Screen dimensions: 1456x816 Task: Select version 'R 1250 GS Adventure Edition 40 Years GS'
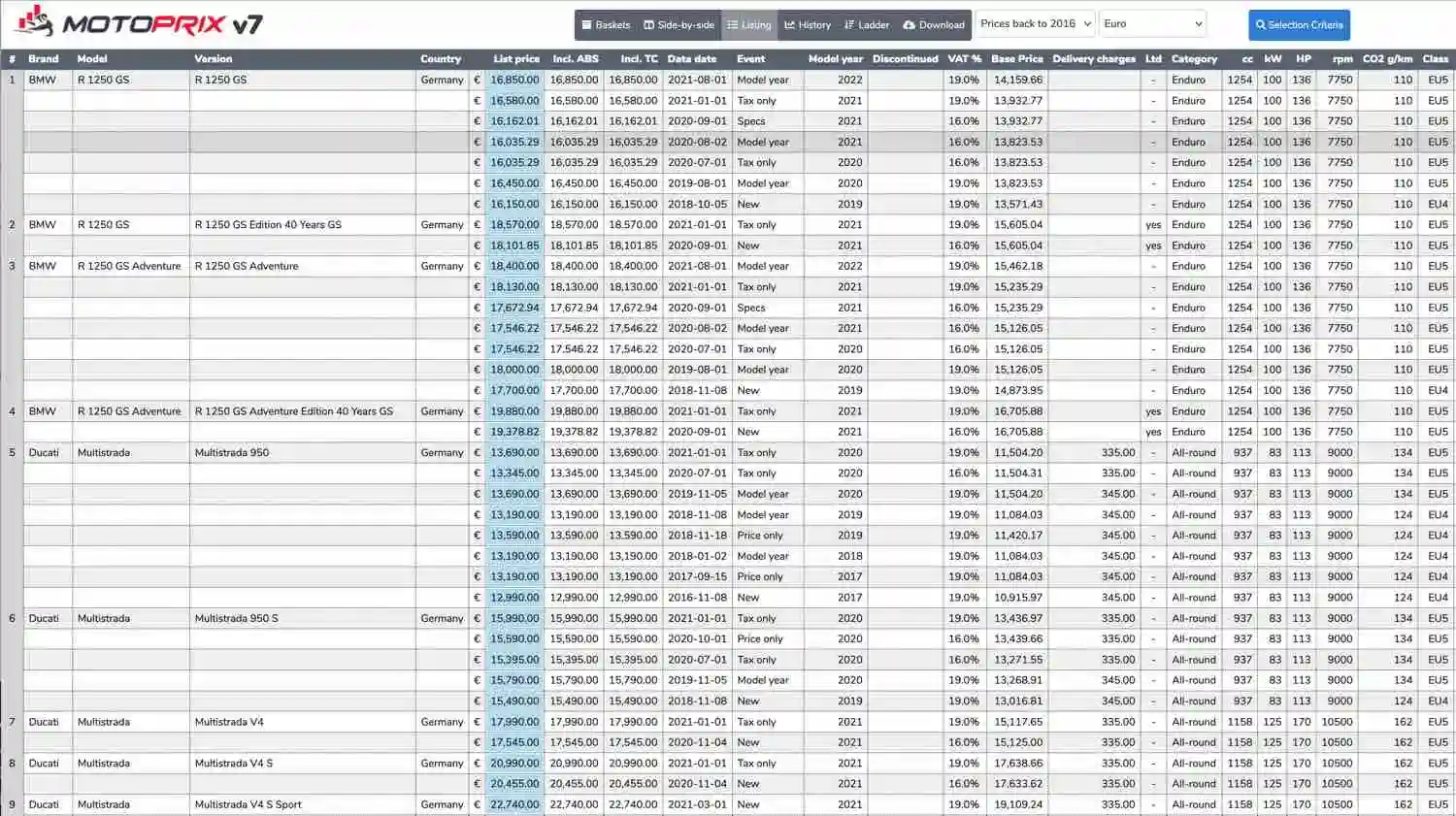coord(294,411)
